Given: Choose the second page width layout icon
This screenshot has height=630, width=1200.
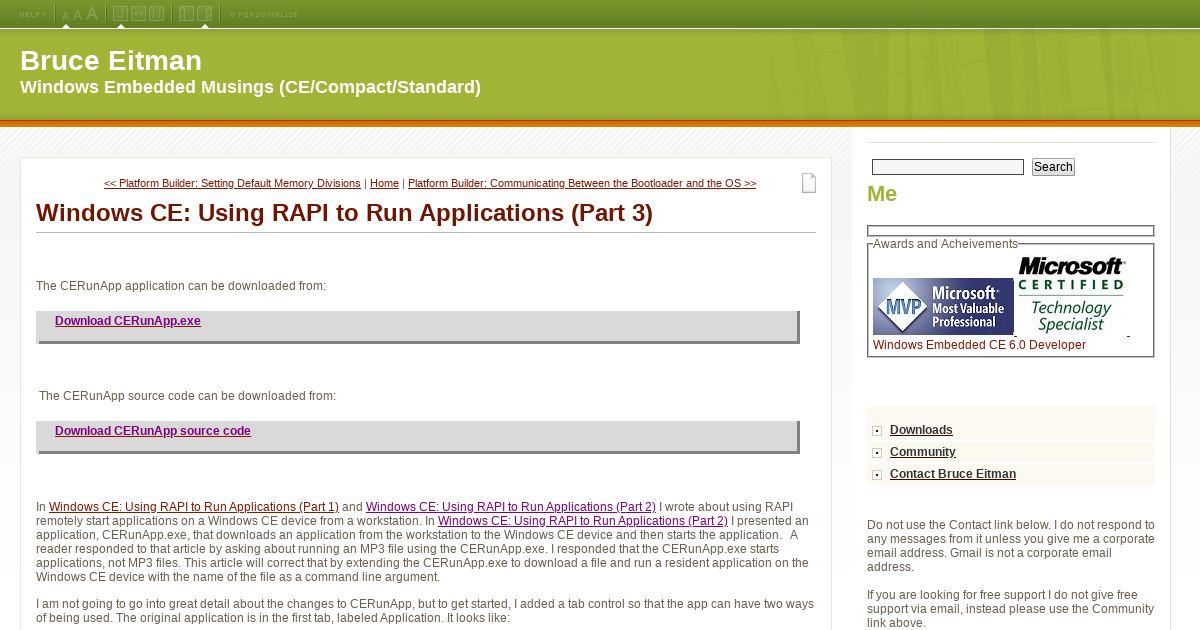Looking at the screenshot, I should (x=138, y=14).
